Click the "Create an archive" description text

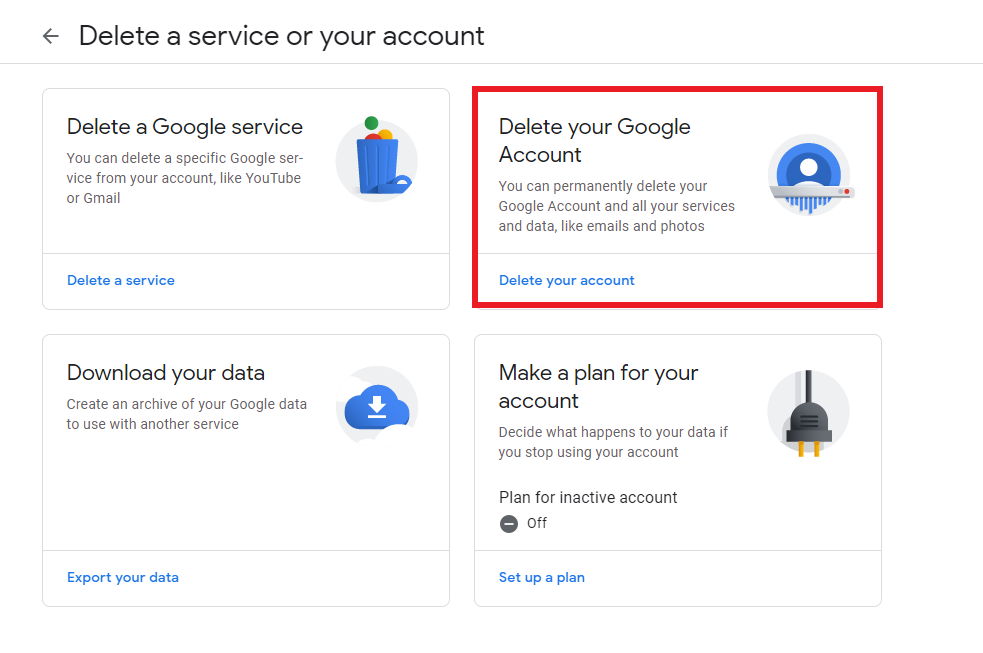pos(186,414)
